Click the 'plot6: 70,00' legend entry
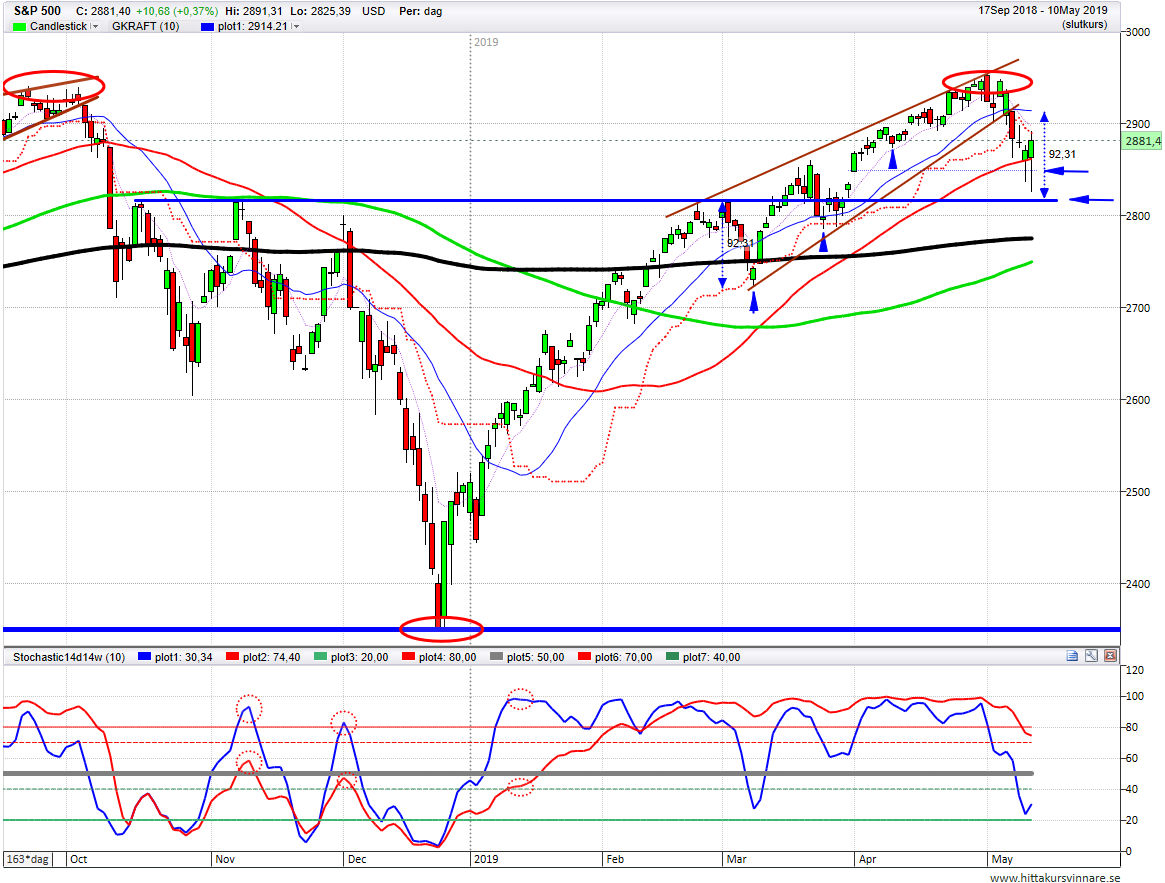1165x883 pixels. 623,657
